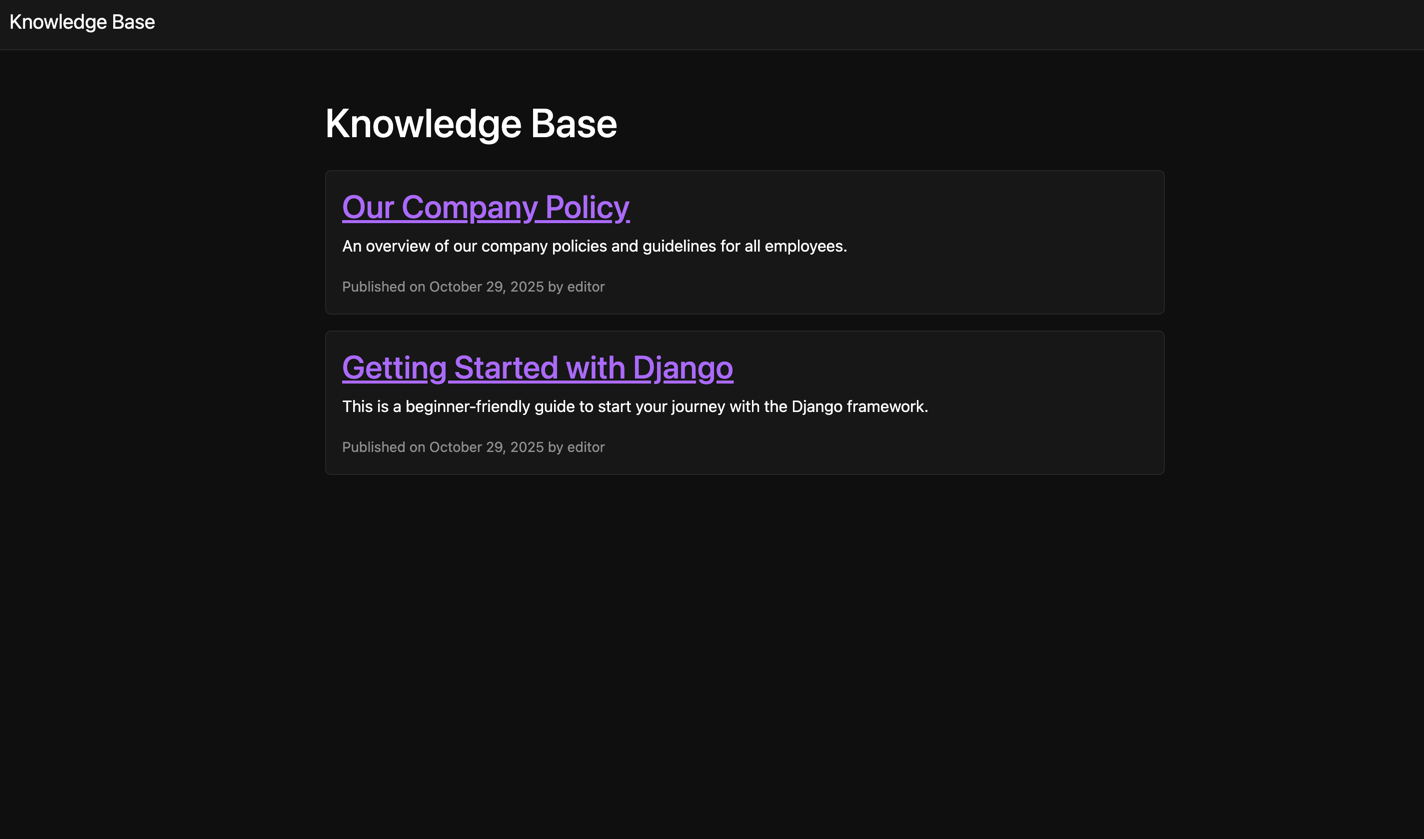
Task: Click blank page background below the article cards
Action: 744,650
